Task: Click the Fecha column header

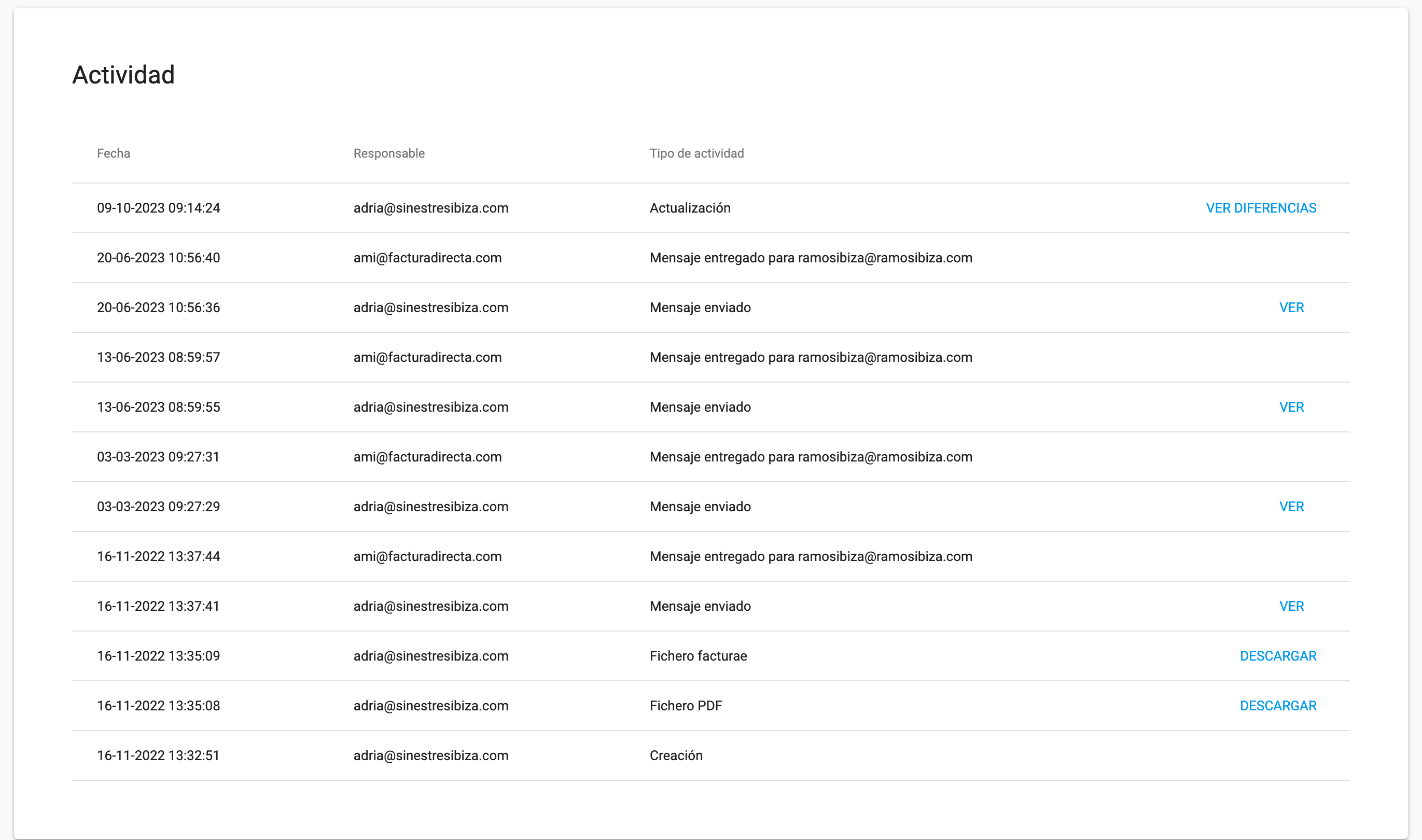Action: (113, 154)
